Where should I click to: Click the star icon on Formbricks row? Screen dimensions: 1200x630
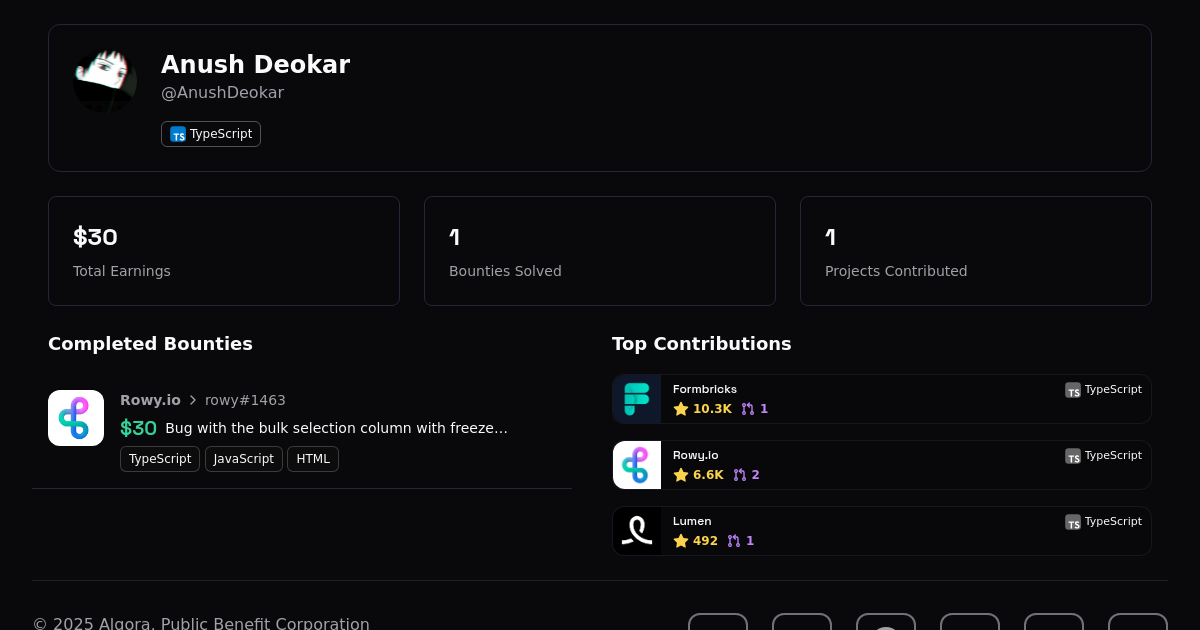[681, 409]
